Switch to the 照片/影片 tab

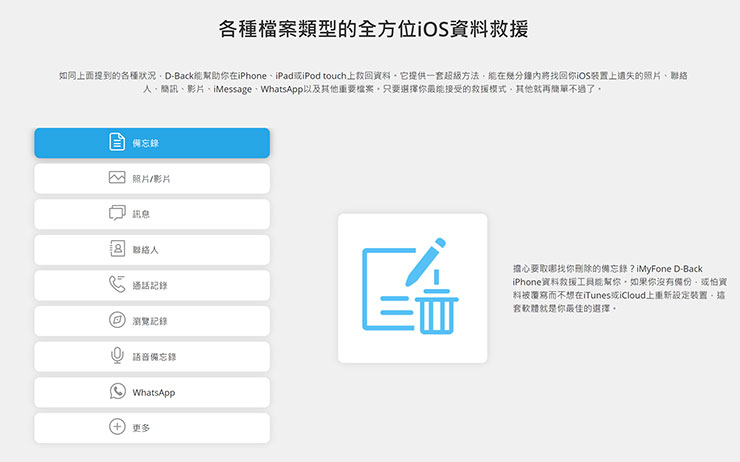[x=151, y=179]
